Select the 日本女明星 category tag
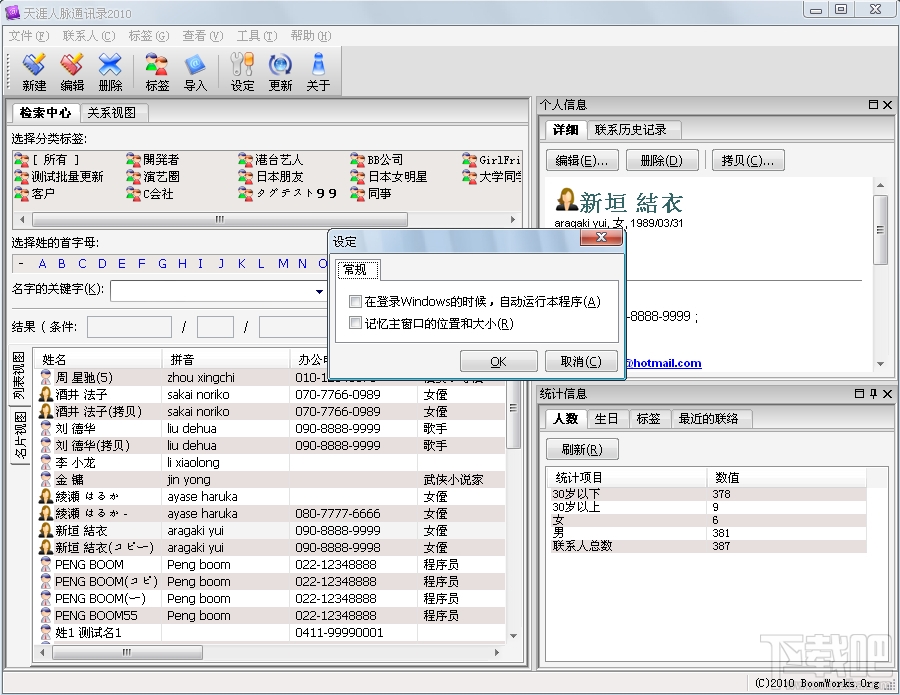 (389, 176)
